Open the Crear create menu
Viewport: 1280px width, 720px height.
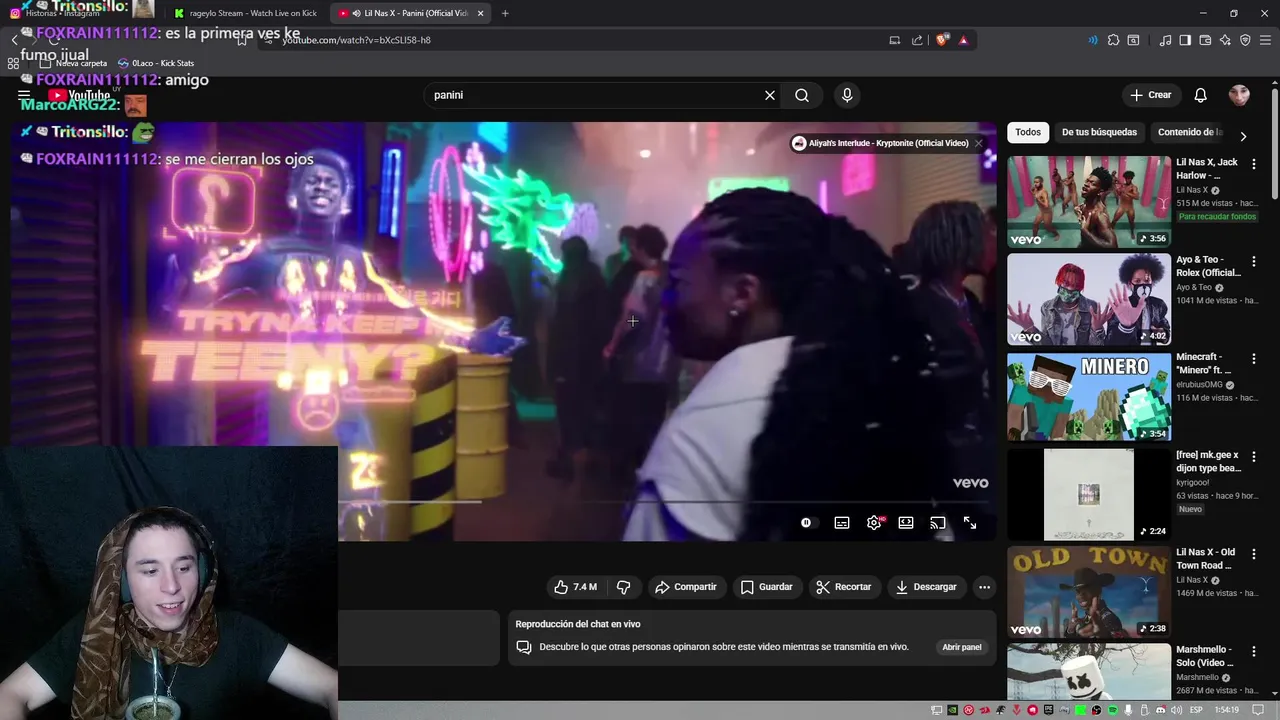tap(1150, 95)
